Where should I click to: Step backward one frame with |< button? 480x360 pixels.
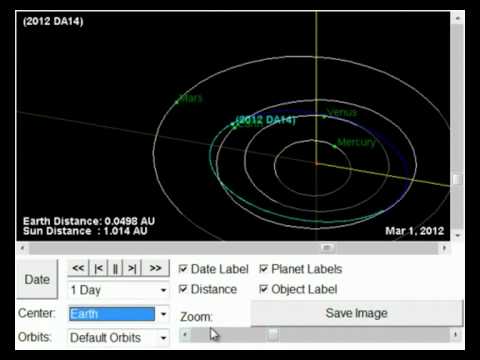pyautogui.click(x=98, y=268)
